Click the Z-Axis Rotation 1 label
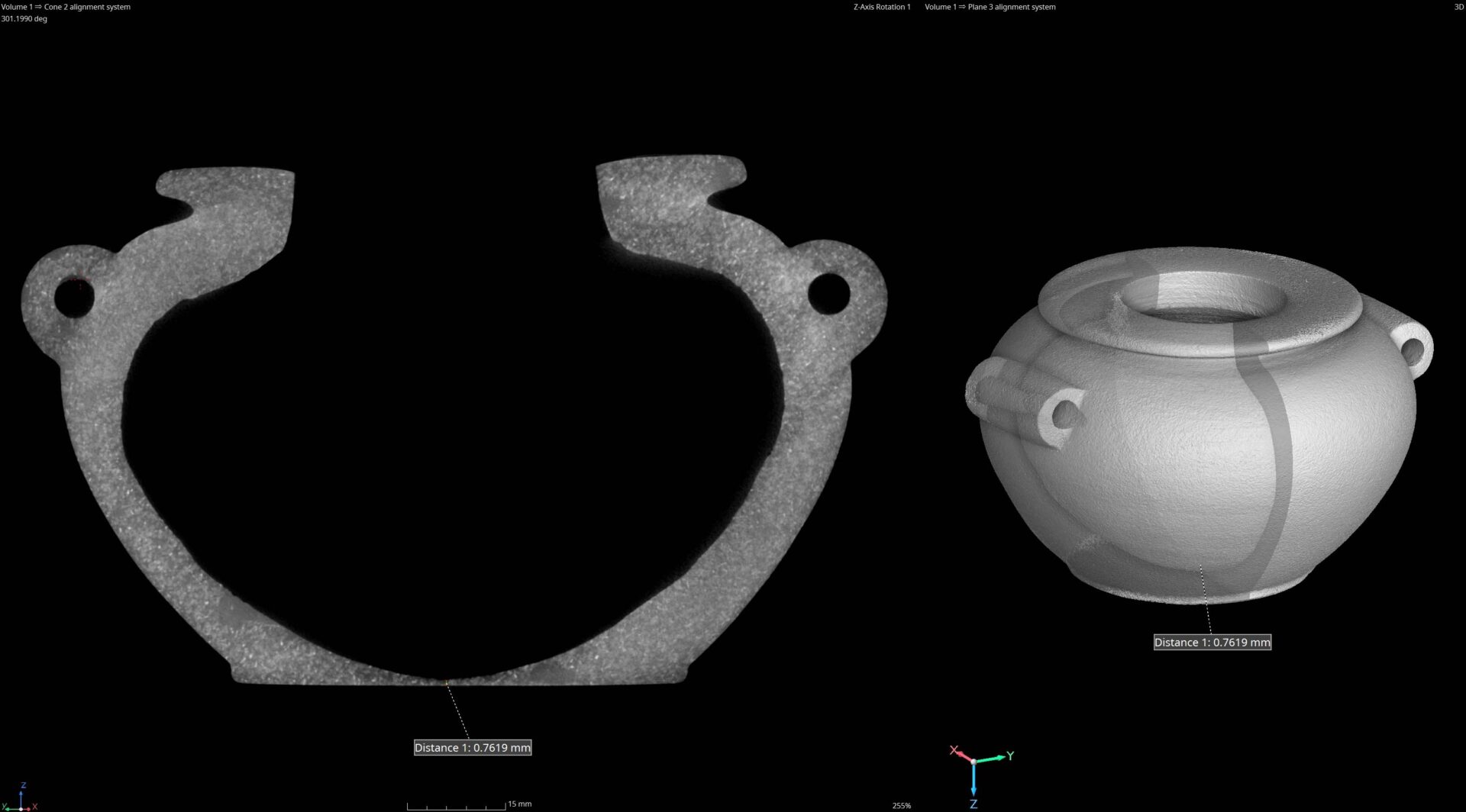Viewport: 1466px width, 812px height. pos(881,7)
